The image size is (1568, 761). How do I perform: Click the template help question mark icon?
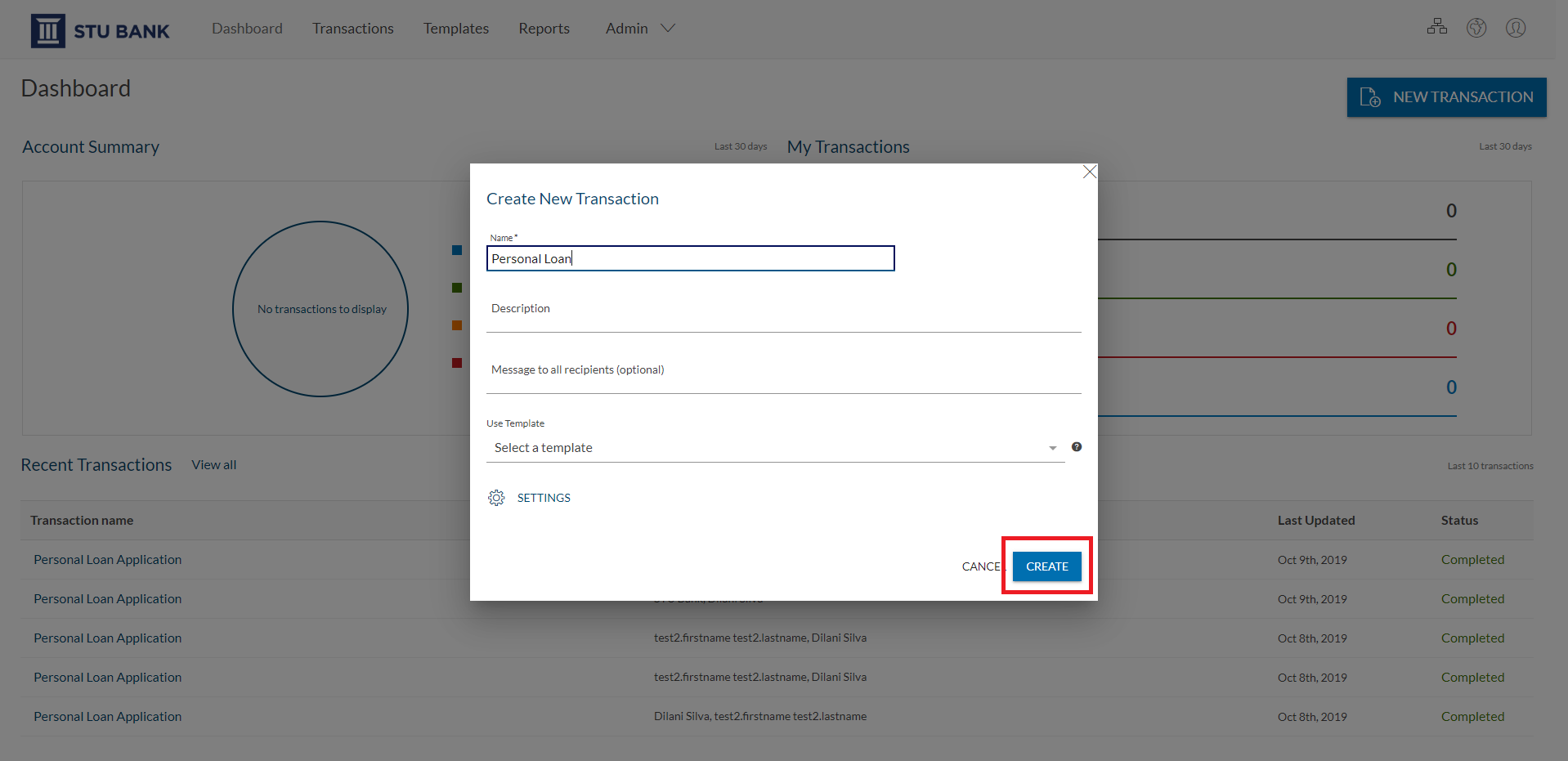pos(1077,446)
